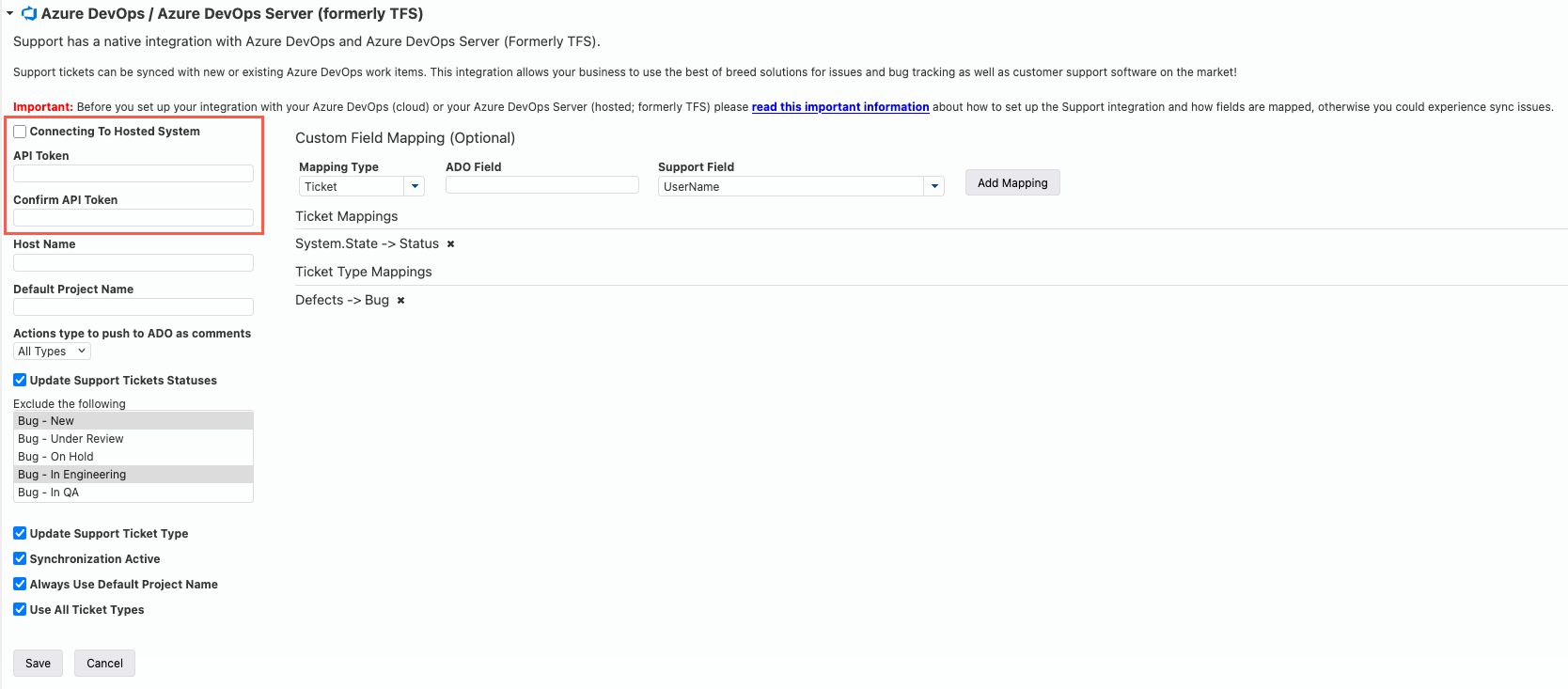
Task: Click the Add Mapping button
Action: coord(1012,183)
